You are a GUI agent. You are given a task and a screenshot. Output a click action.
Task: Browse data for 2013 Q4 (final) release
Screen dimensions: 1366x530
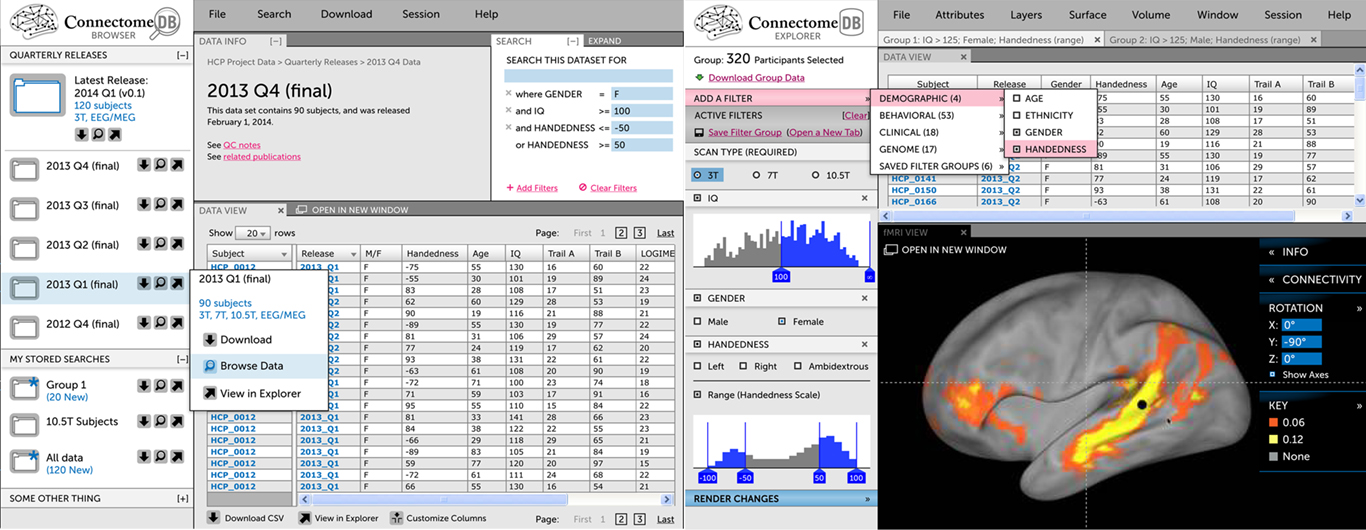coord(160,165)
